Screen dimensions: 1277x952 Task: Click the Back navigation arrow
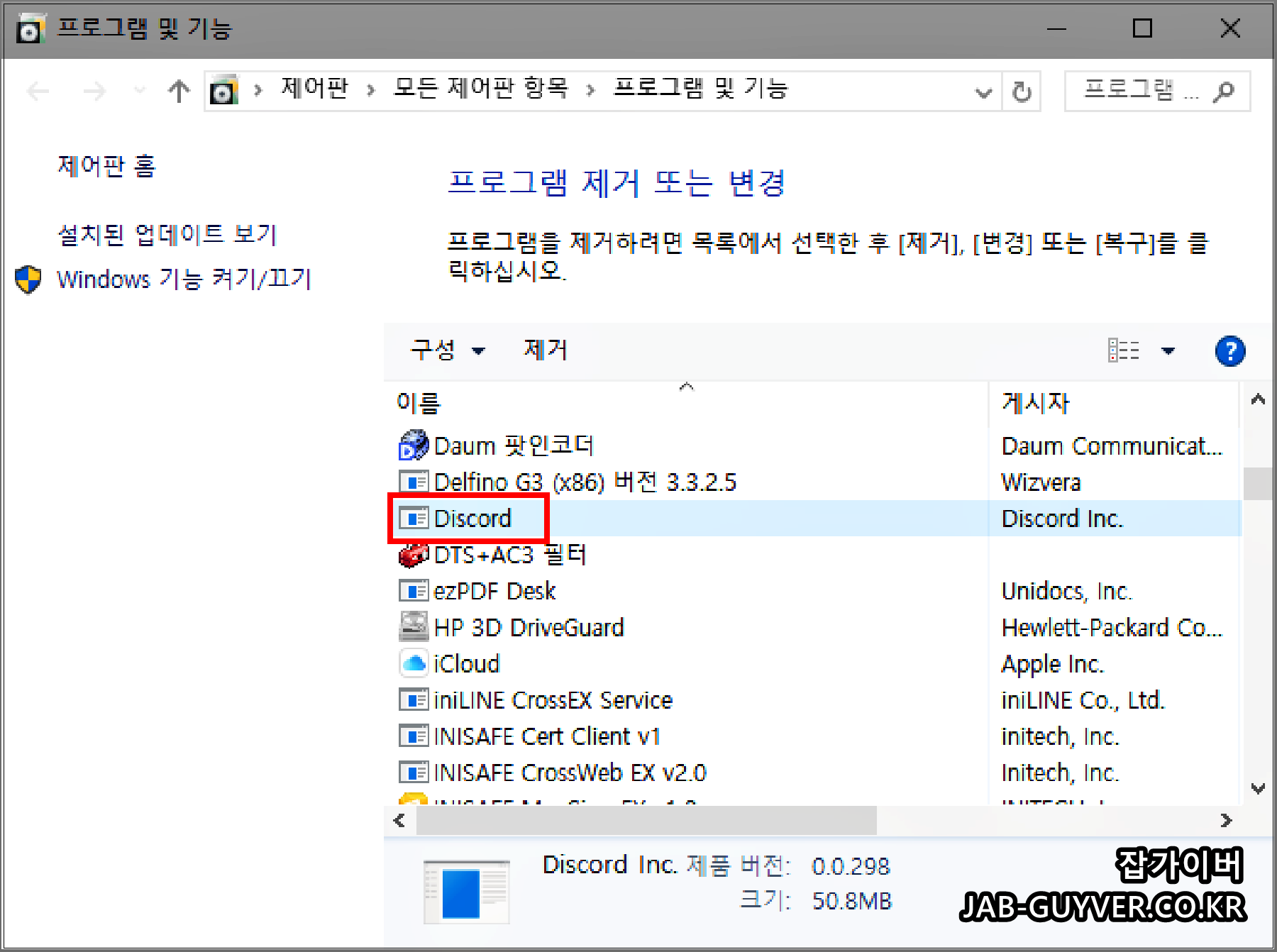pos(38,91)
